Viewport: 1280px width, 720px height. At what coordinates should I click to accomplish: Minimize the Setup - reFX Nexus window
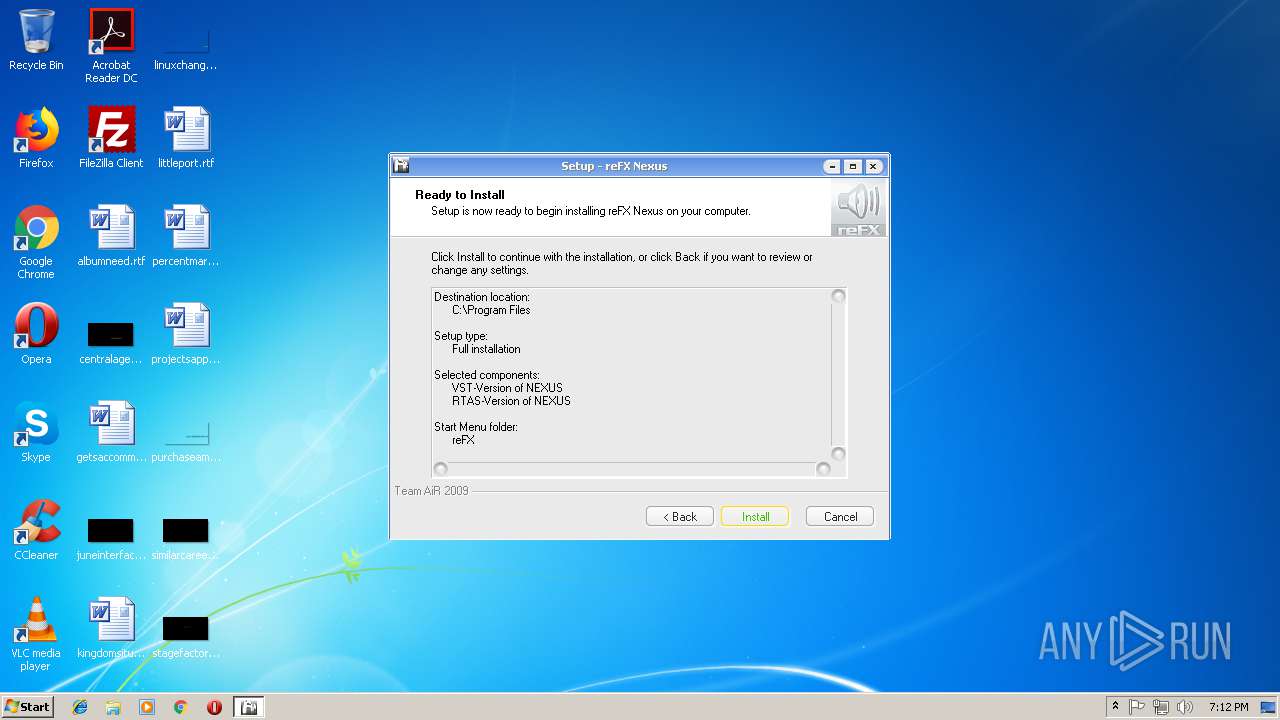(x=832, y=166)
